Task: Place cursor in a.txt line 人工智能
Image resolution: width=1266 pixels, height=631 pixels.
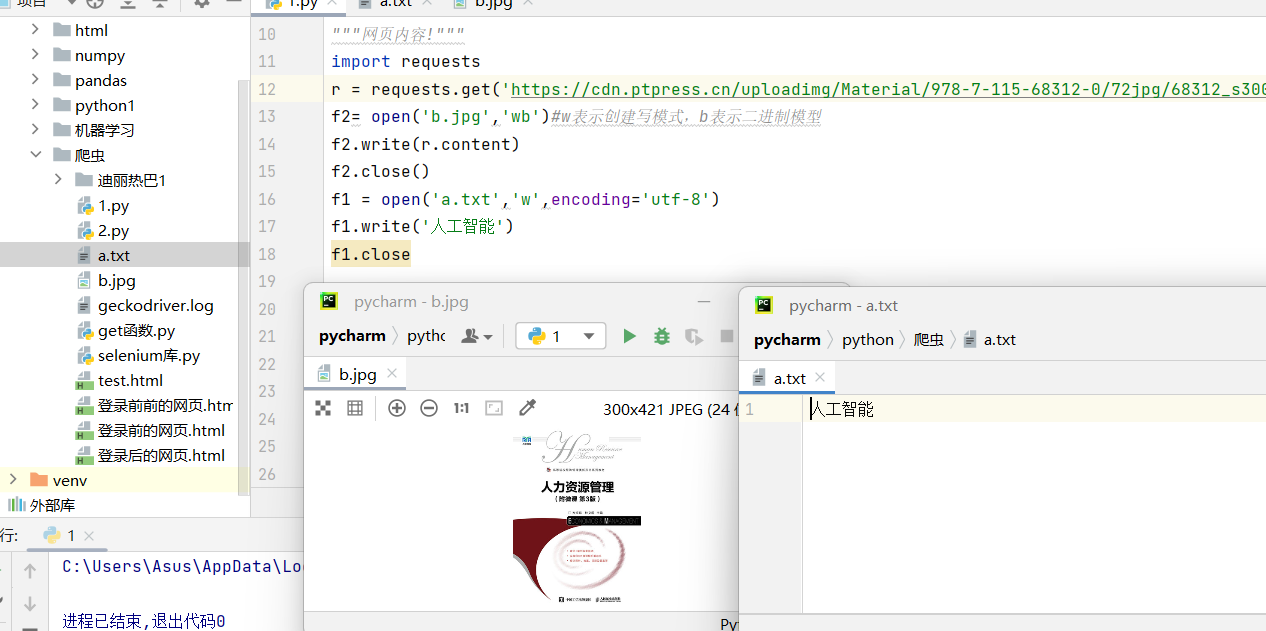Action: (x=842, y=409)
